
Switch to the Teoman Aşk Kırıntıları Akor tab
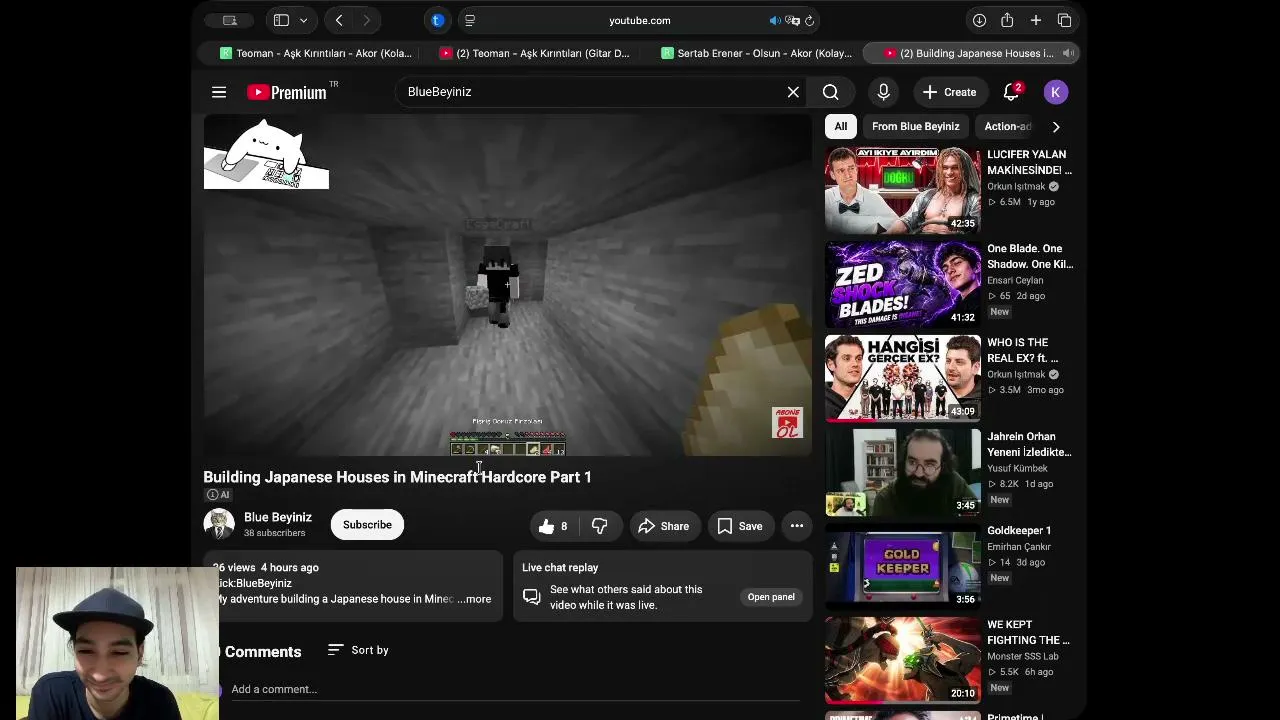point(316,53)
